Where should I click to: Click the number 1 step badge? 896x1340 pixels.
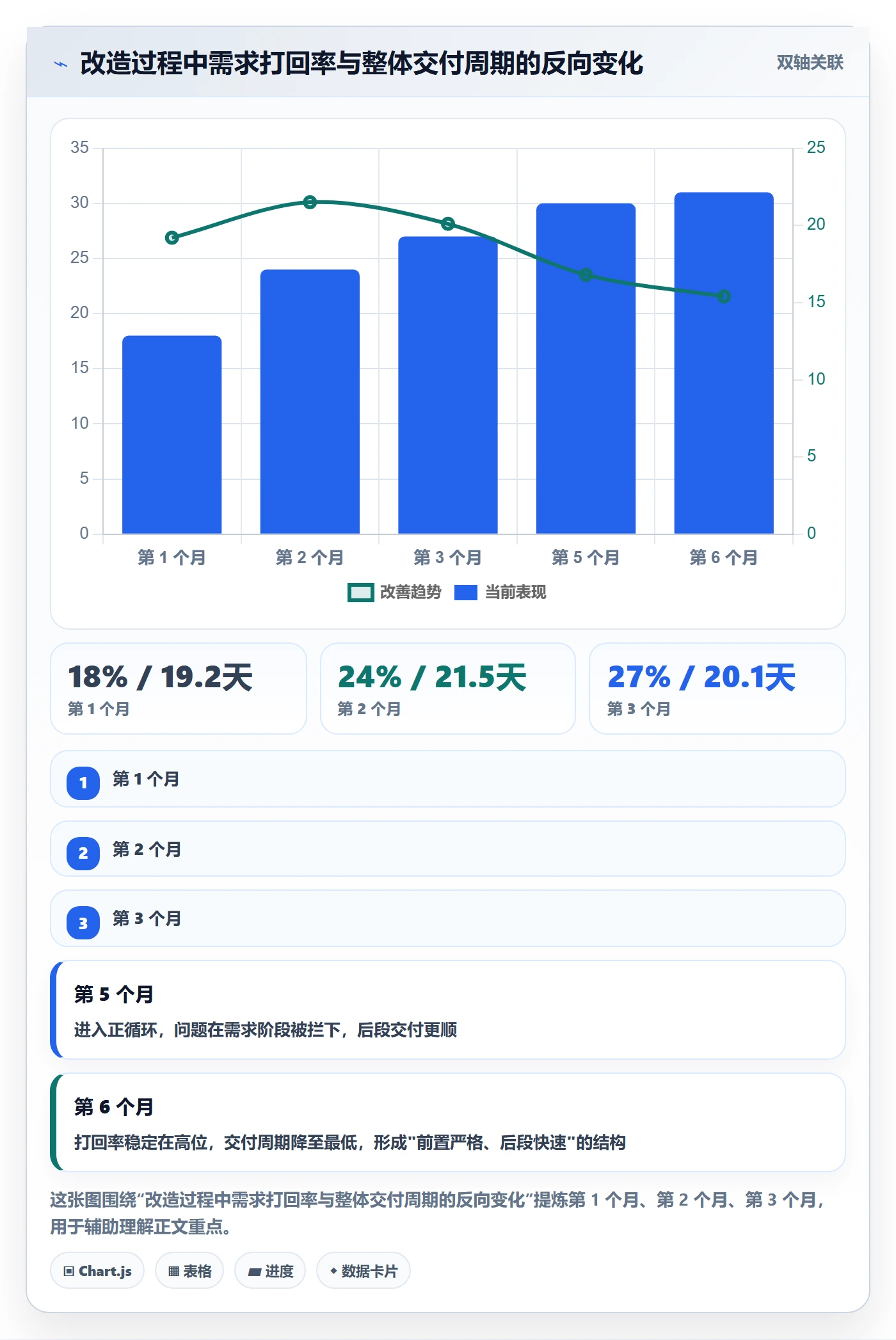click(x=83, y=783)
